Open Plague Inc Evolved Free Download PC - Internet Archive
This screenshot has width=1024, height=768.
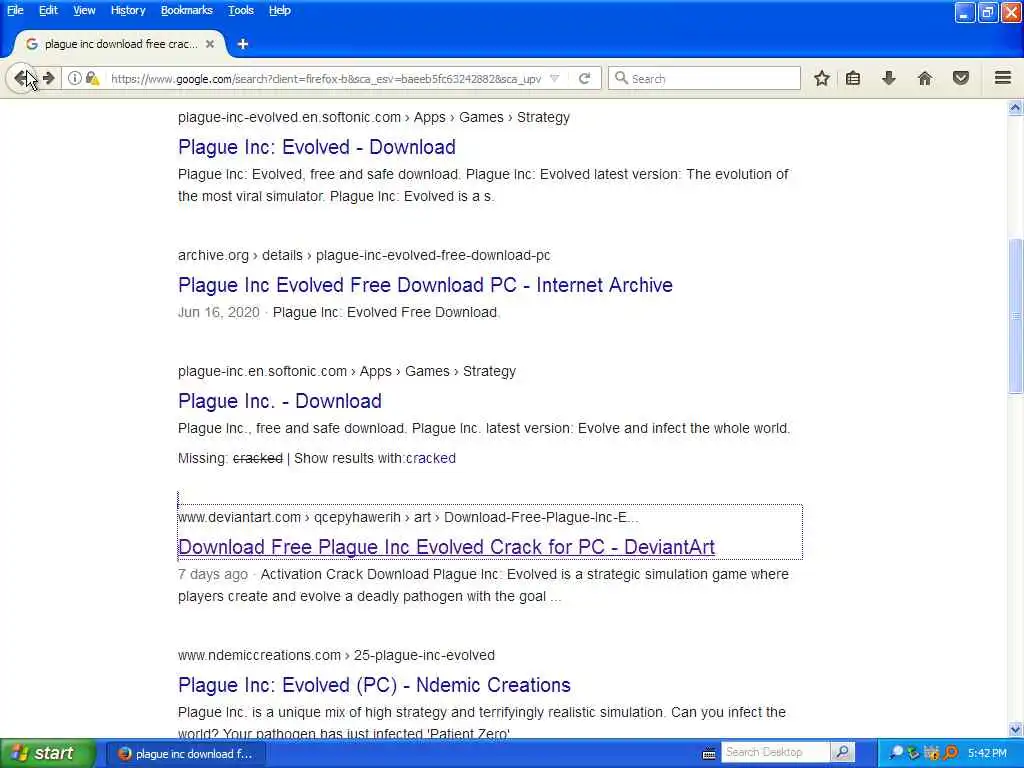coord(425,285)
